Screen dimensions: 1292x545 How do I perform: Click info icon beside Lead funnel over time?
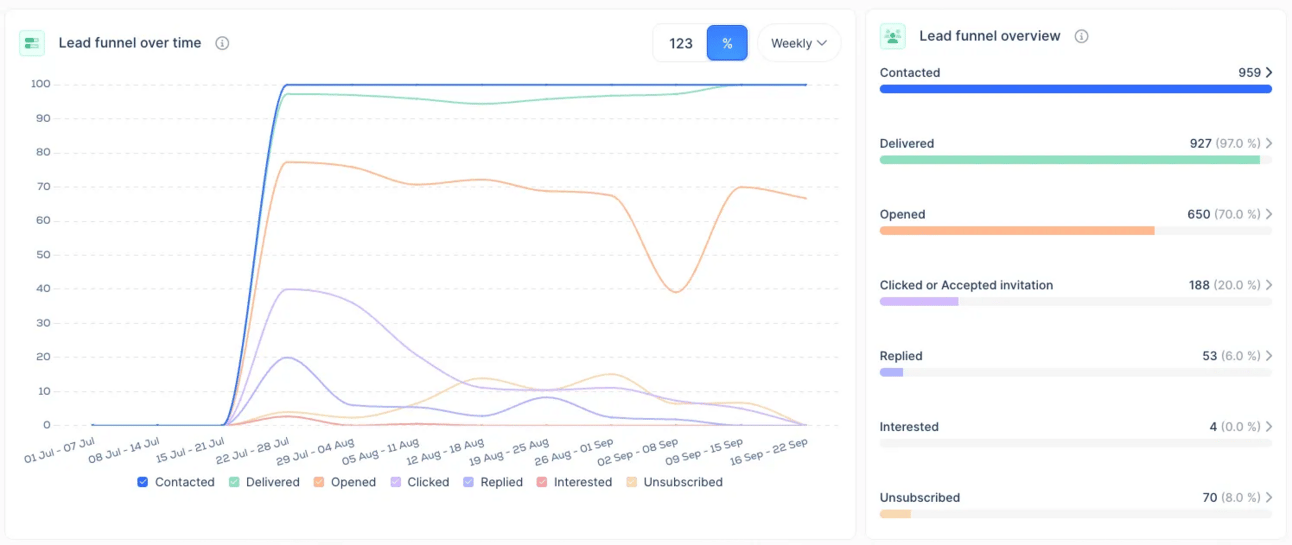click(222, 43)
